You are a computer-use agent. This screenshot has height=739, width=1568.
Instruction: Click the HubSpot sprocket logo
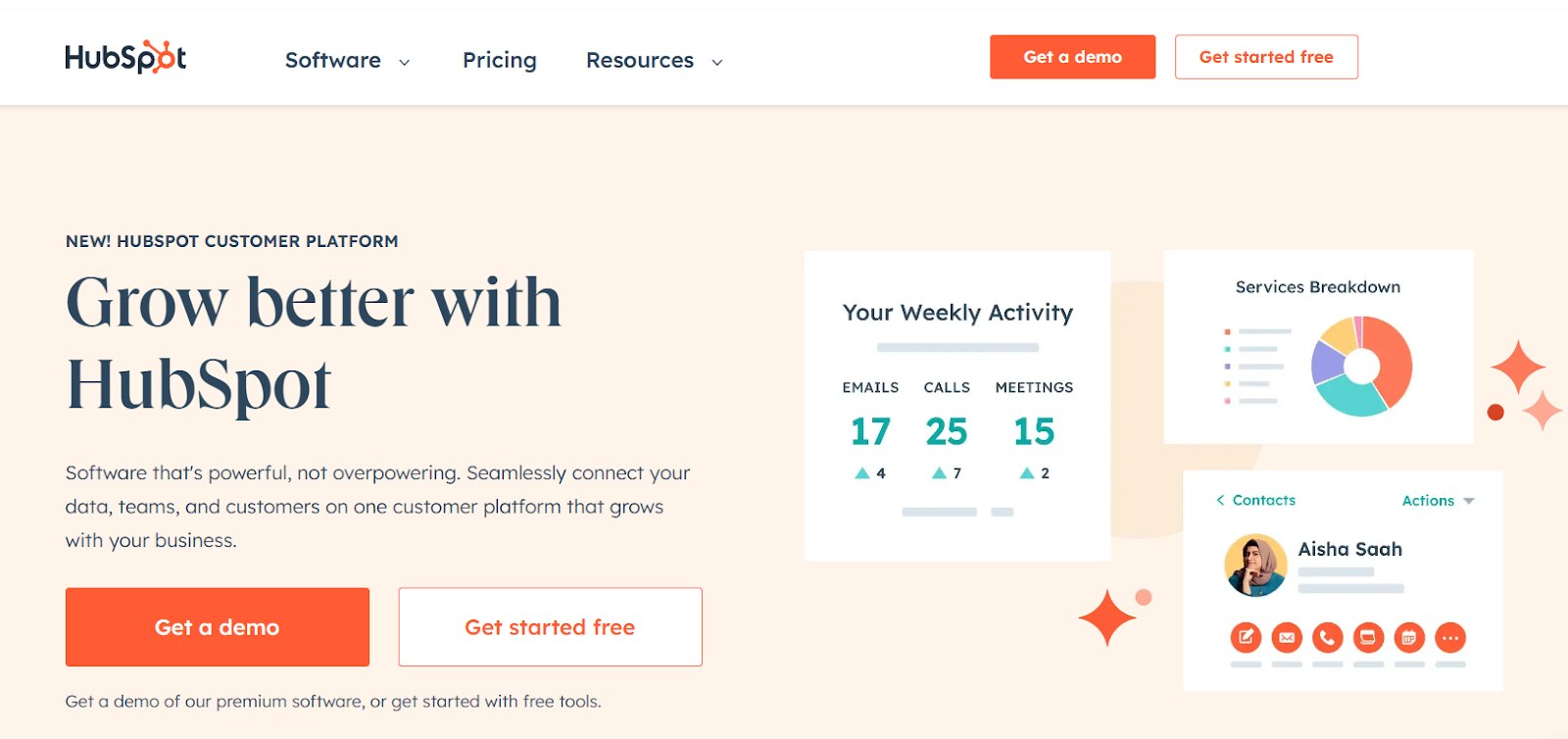[124, 57]
